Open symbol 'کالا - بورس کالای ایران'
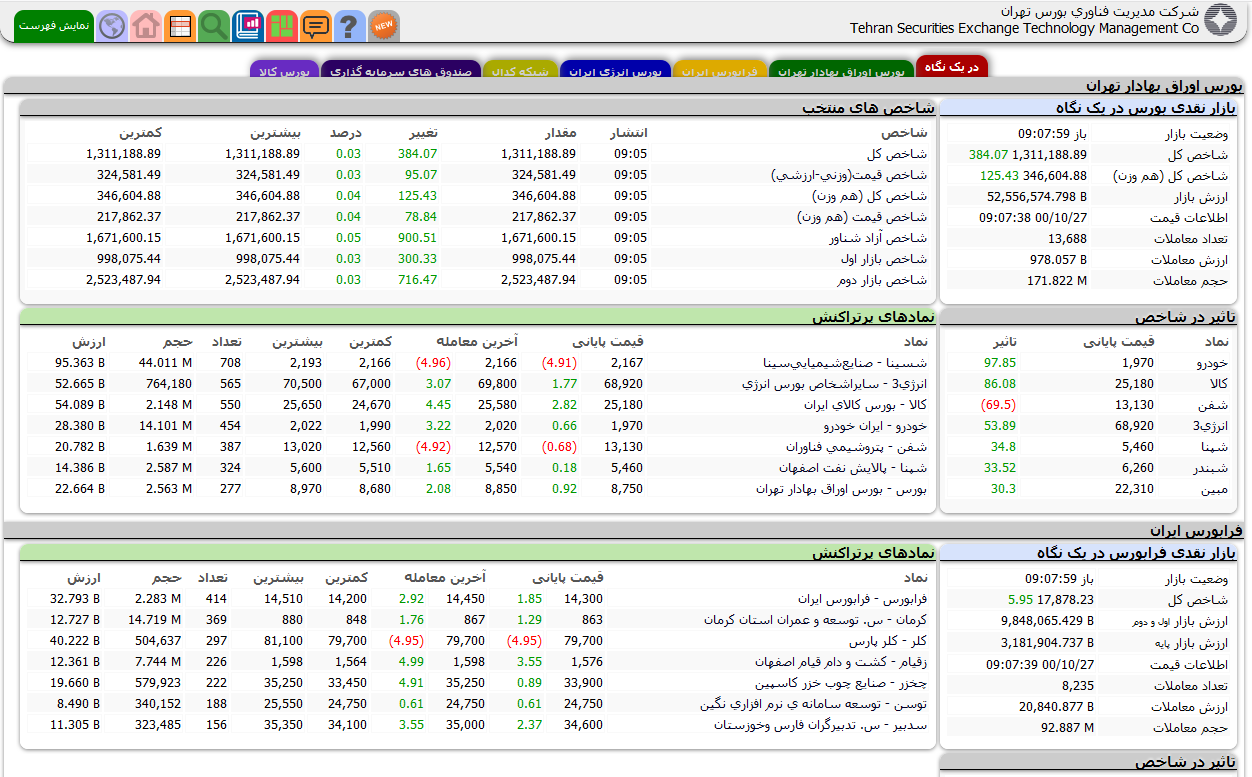Image resolution: width=1252 pixels, height=777 pixels. coord(865,405)
